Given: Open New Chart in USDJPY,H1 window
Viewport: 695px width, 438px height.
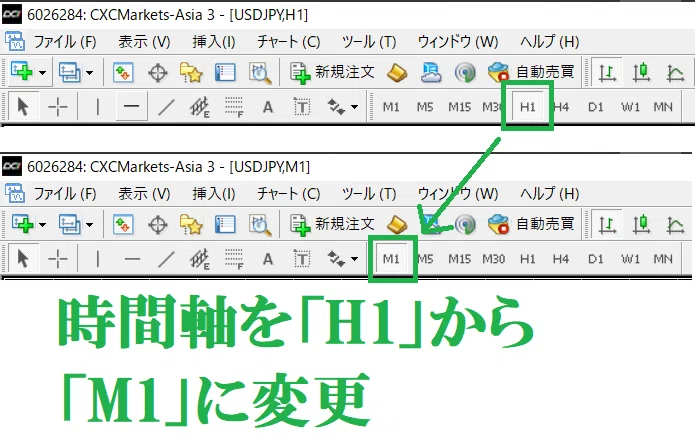Looking at the screenshot, I should point(21,71).
